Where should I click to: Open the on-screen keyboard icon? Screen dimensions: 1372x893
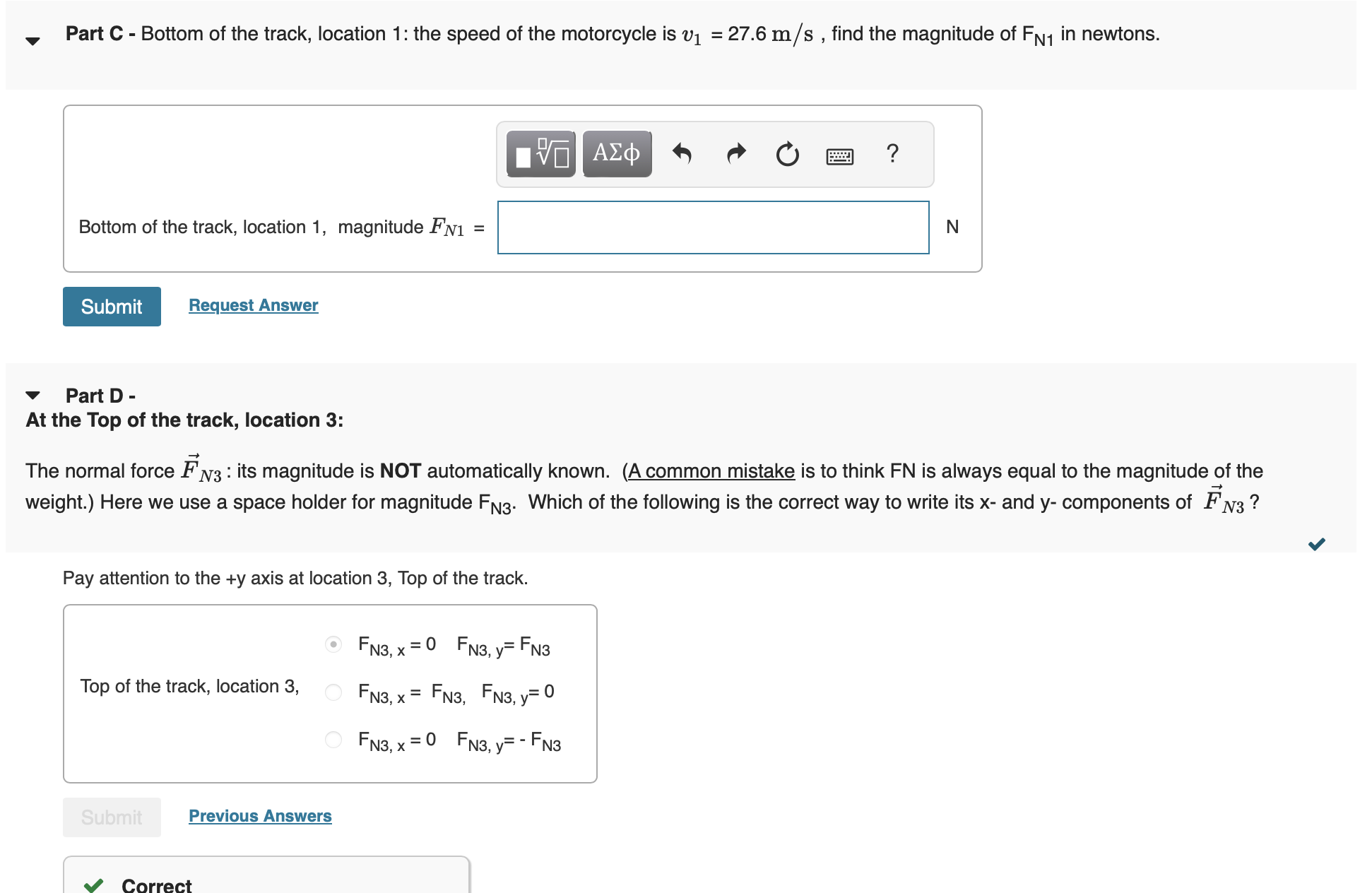(839, 155)
